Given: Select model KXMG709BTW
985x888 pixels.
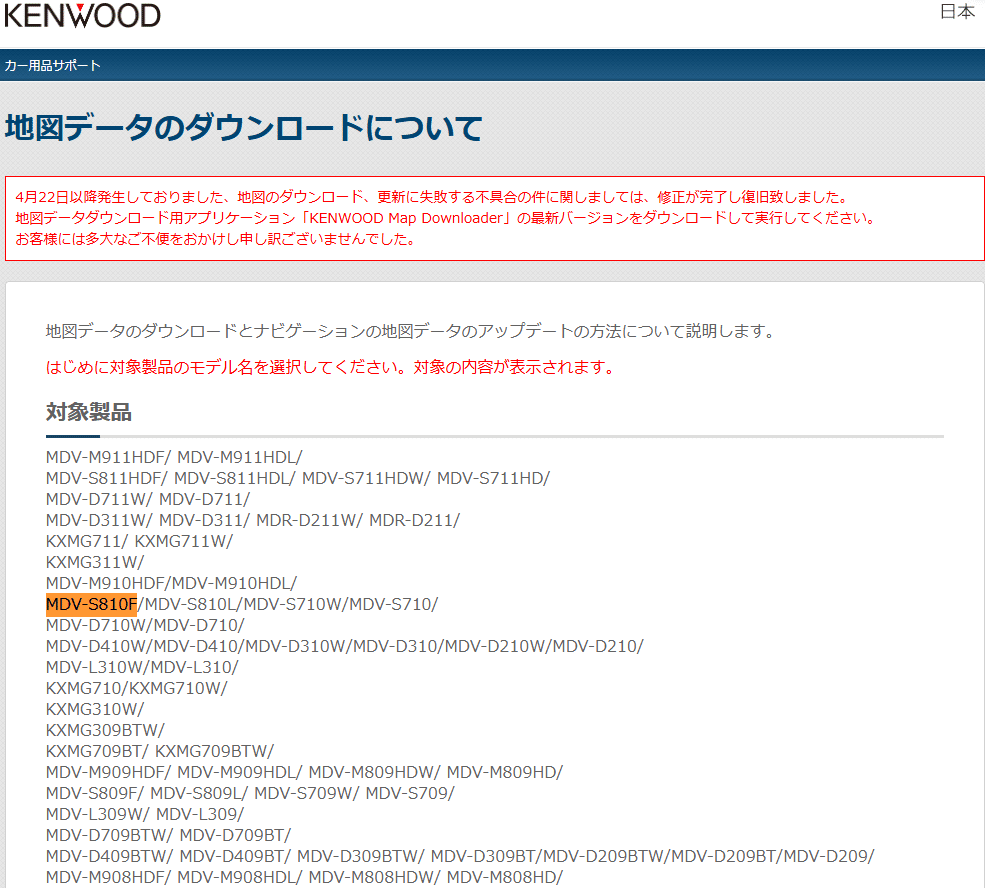Looking at the screenshot, I should pos(212,751).
